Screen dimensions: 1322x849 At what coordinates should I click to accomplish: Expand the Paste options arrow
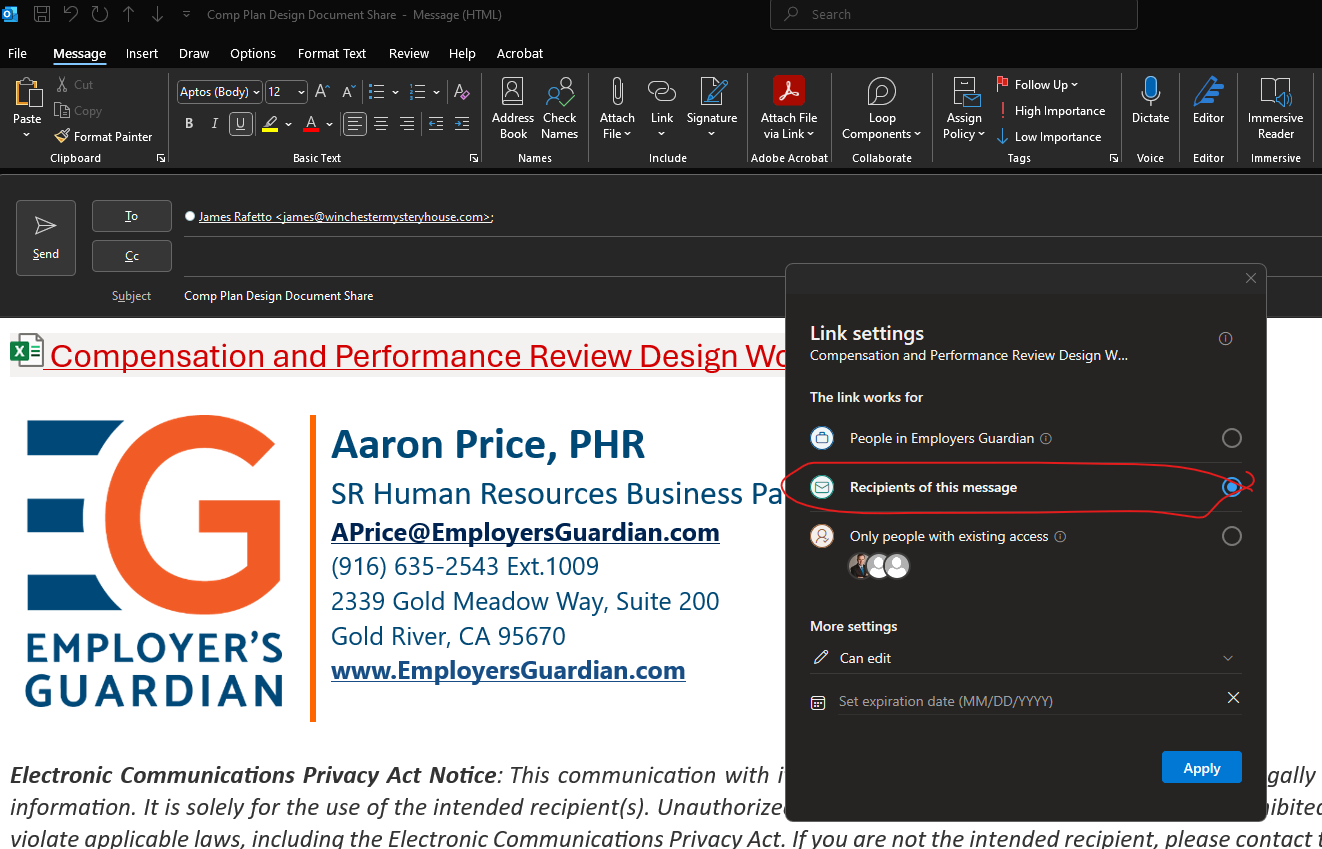tap(27, 134)
